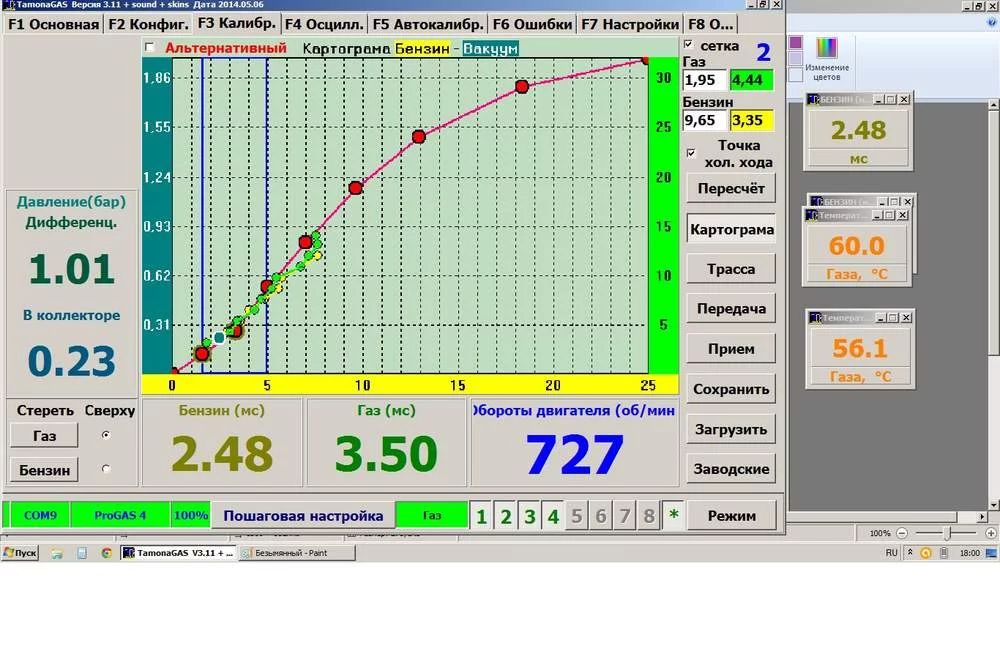Select injector number 1 button

click(482, 516)
